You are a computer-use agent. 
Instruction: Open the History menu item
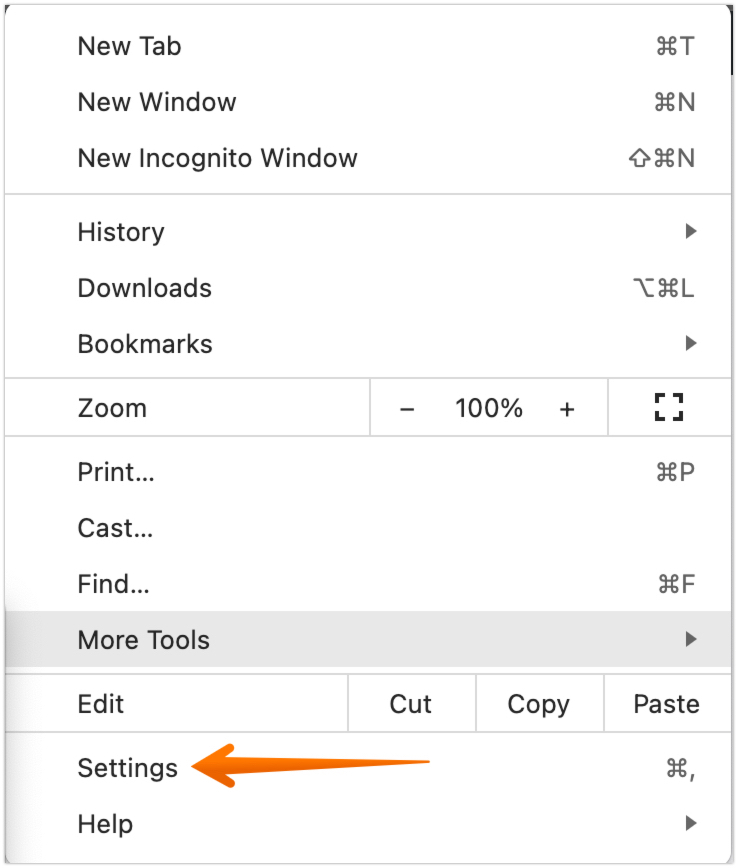tap(121, 232)
